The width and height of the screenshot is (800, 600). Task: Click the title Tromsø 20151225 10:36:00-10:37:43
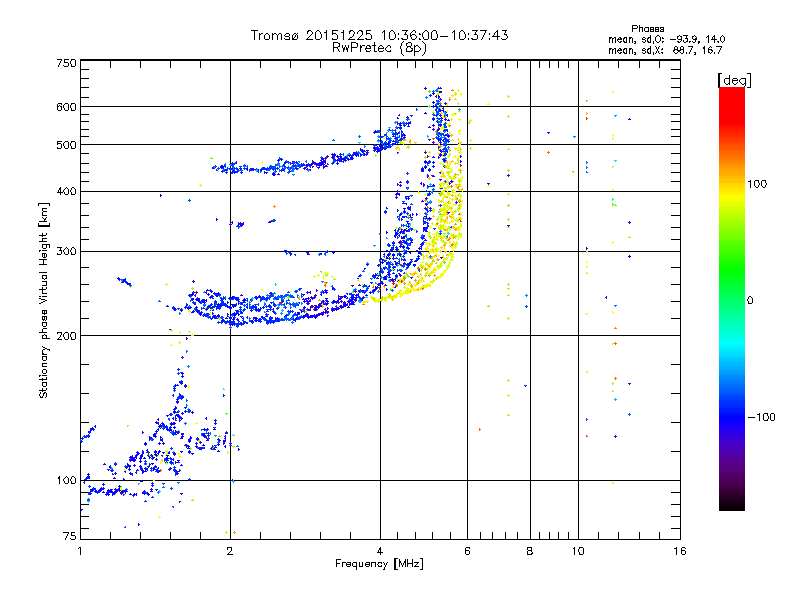(379, 35)
